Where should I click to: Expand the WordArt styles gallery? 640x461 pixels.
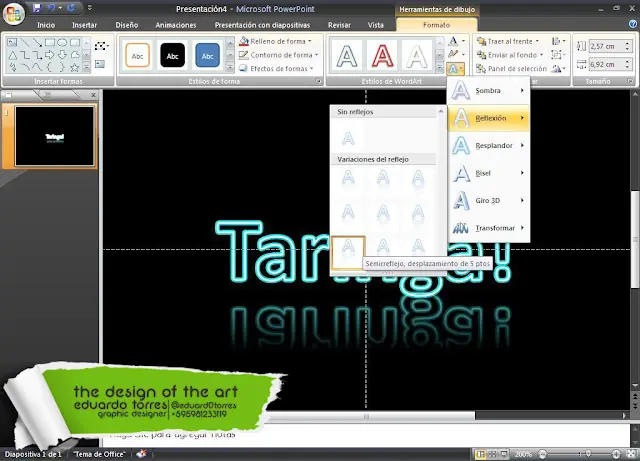pyautogui.click(x=440, y=68)
